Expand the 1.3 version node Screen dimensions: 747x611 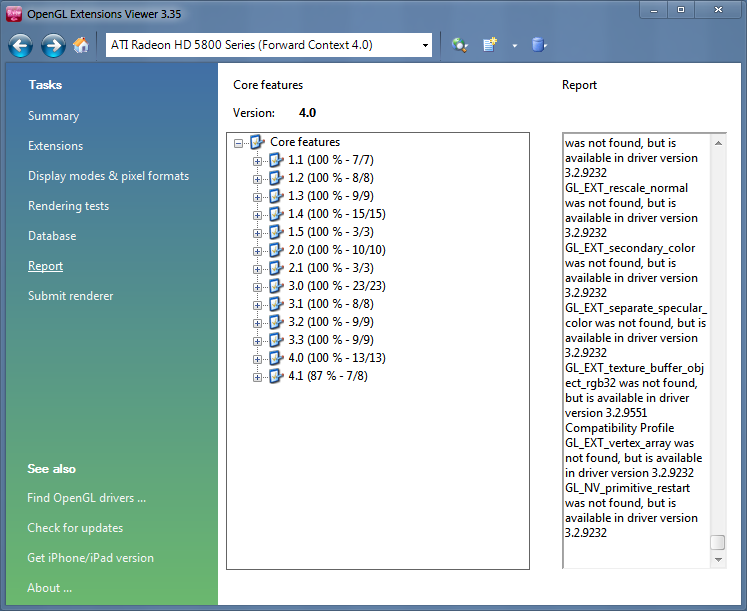pyautogui.click(x=257, y=197)
